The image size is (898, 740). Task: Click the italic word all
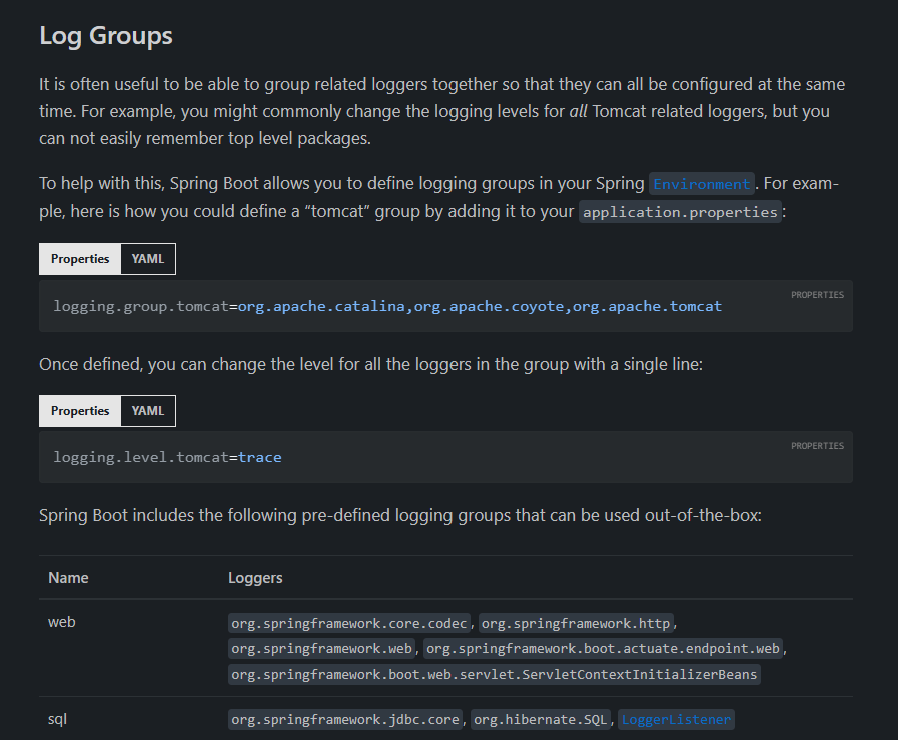(578, 111)
